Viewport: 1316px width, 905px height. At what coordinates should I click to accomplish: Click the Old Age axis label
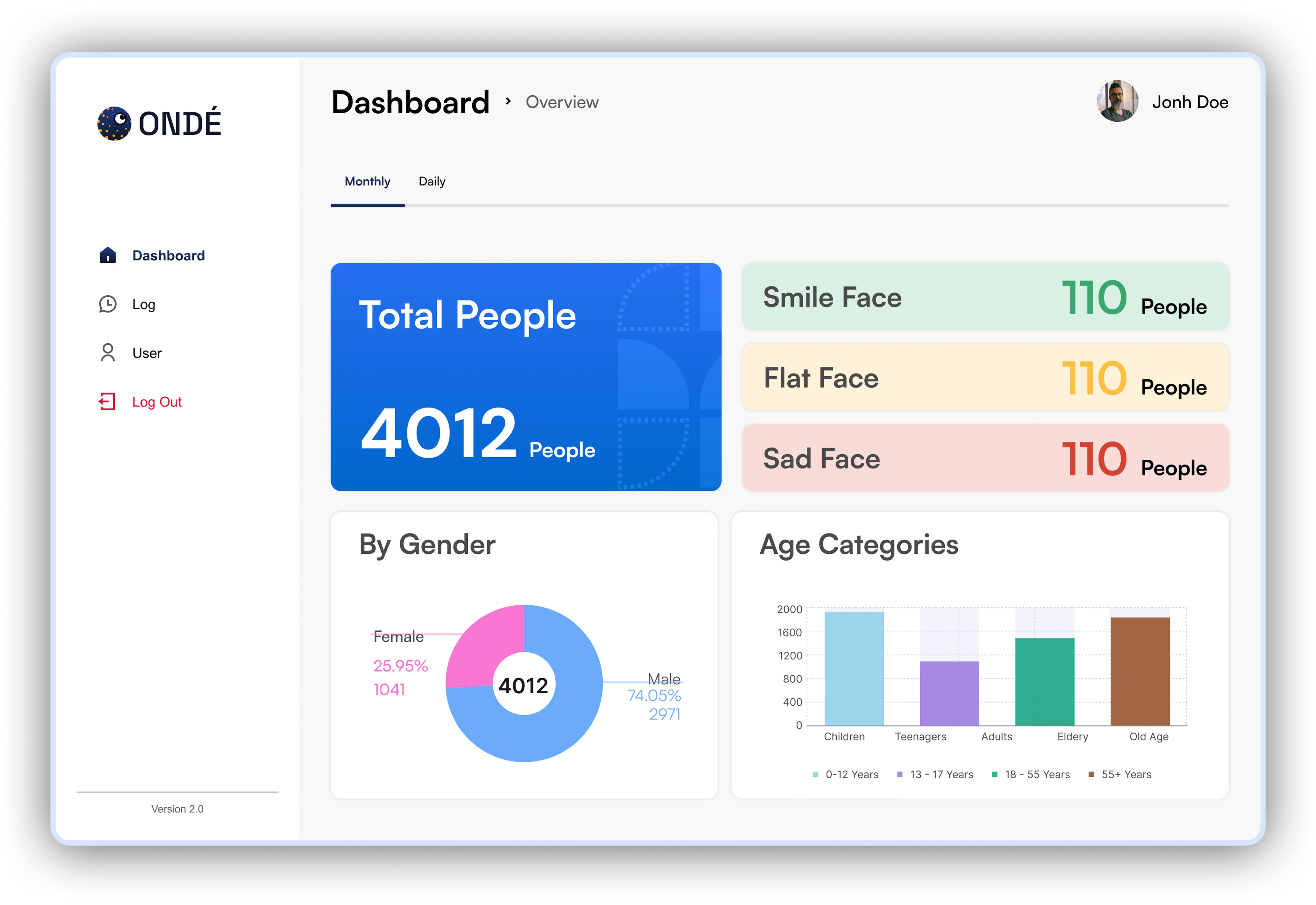click(x=1149, y=736)
